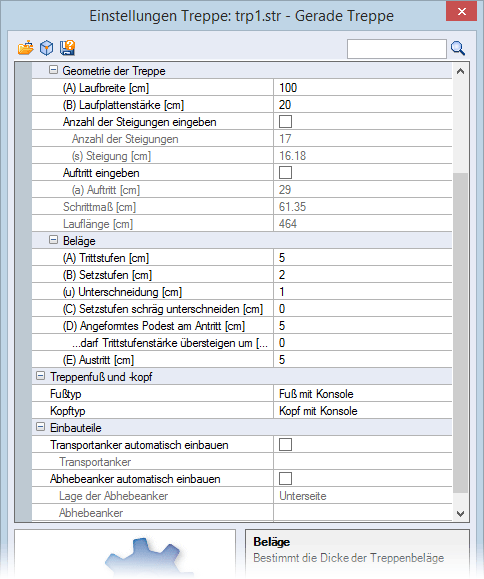
Task: Click the save floppy disk icon
Action: coord(68,48)
